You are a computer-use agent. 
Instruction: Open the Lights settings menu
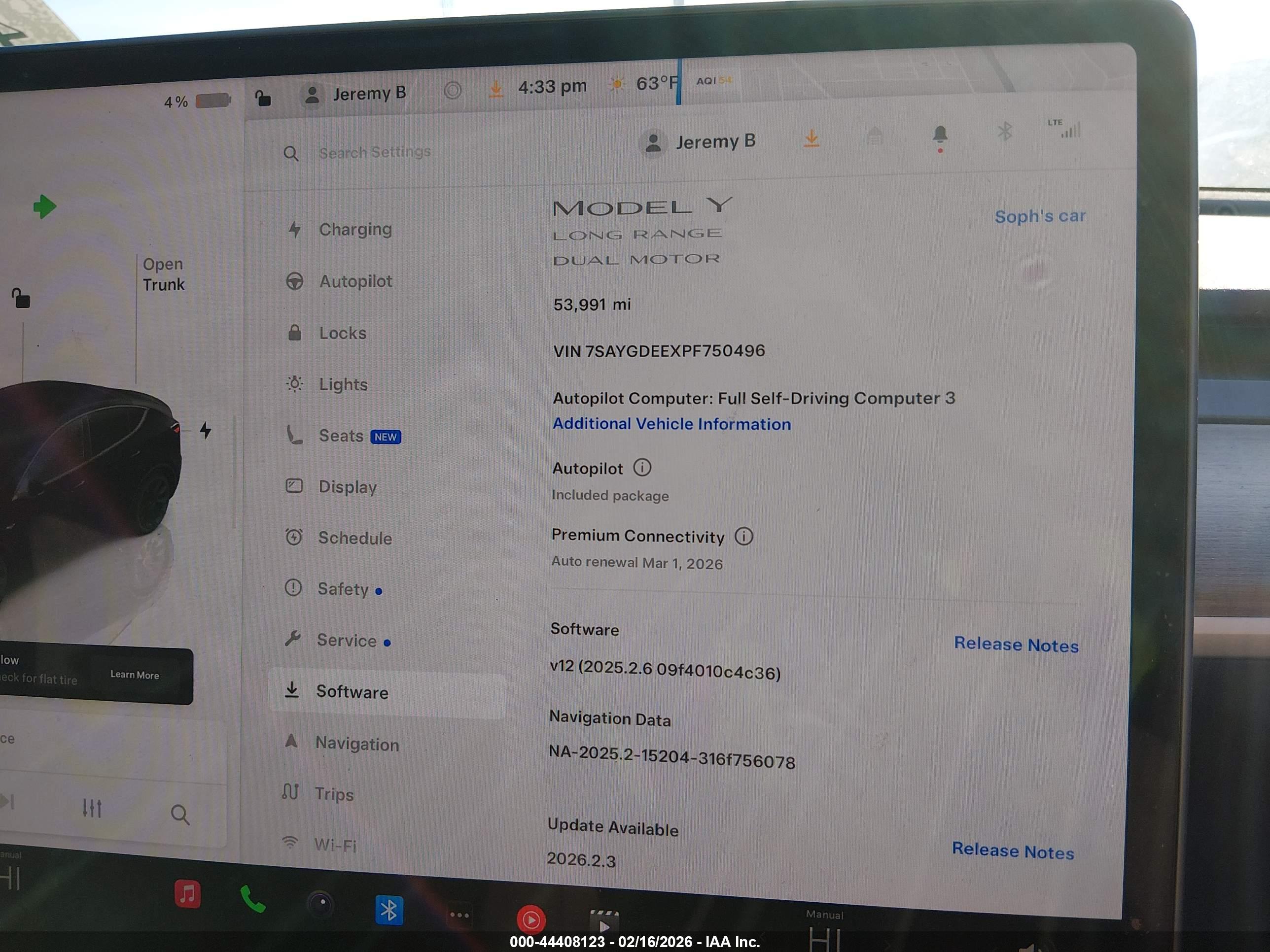click(x=327, y=384)
